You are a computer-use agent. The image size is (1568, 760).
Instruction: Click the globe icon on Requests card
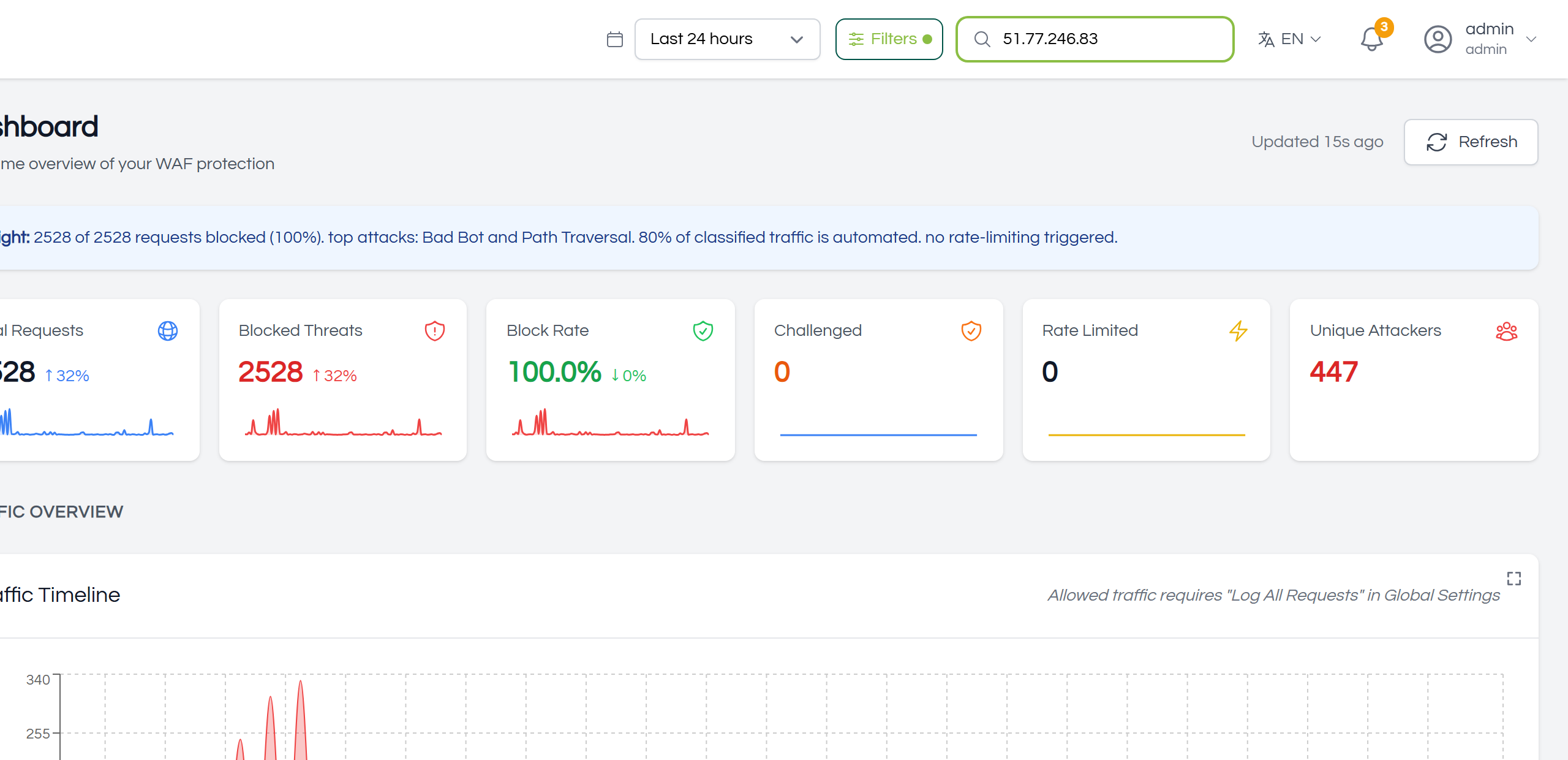pyautogui.click(x=167, y=331)
